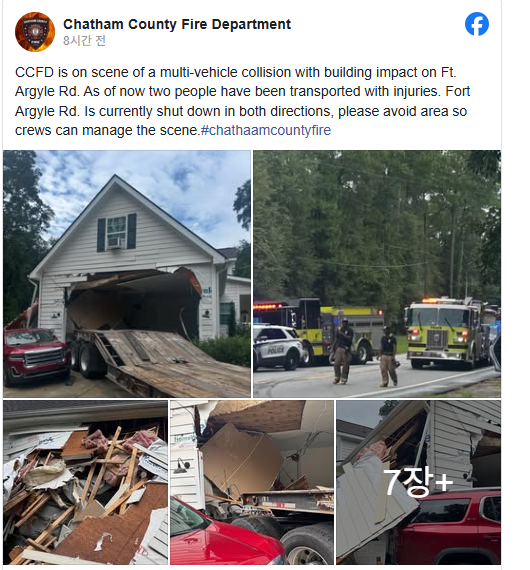Open photo of red car under trailer
The width and height of the screenshot is (530, 570).
pyautogui.click(x=252, y=482)
